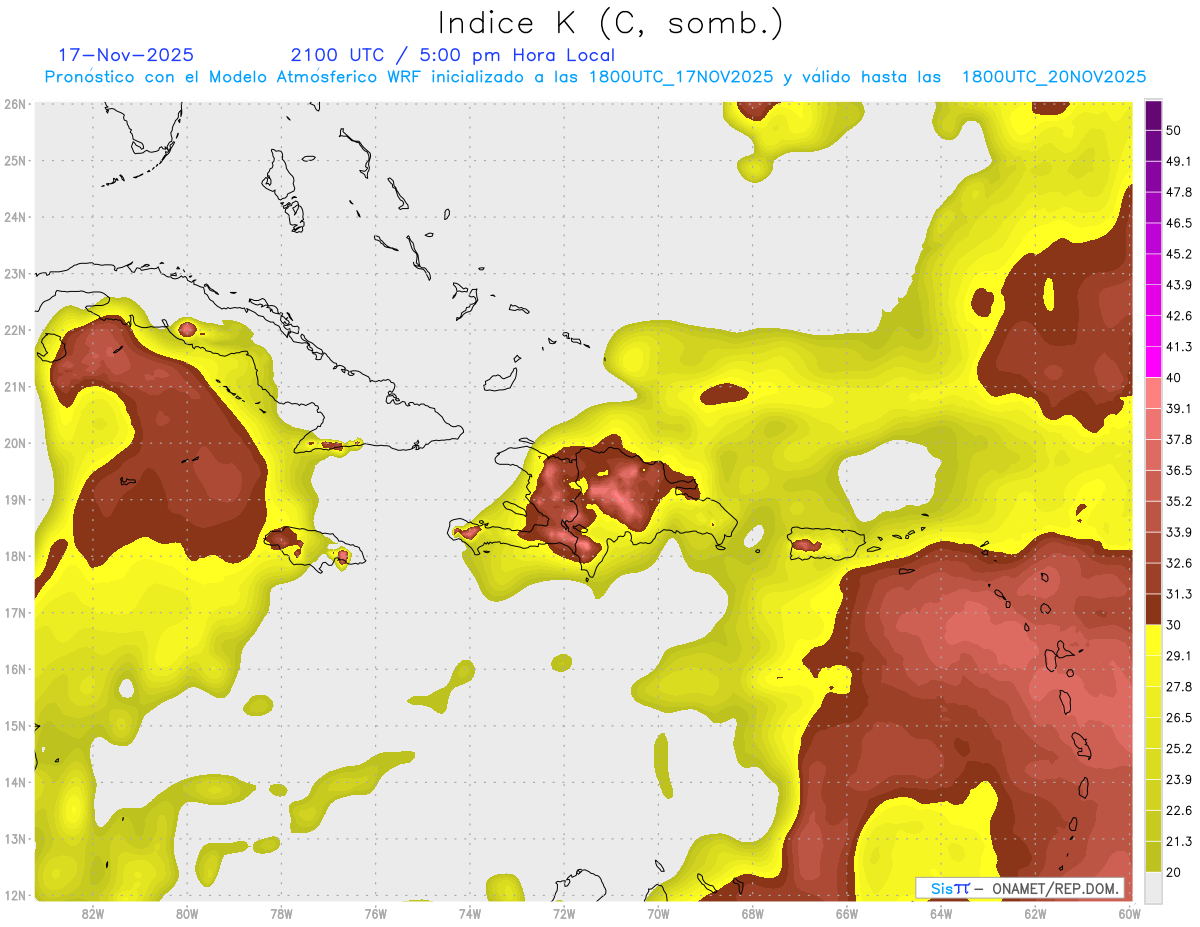
Task: Click the 23N latitude label
Action: click(x=15, y=274)
